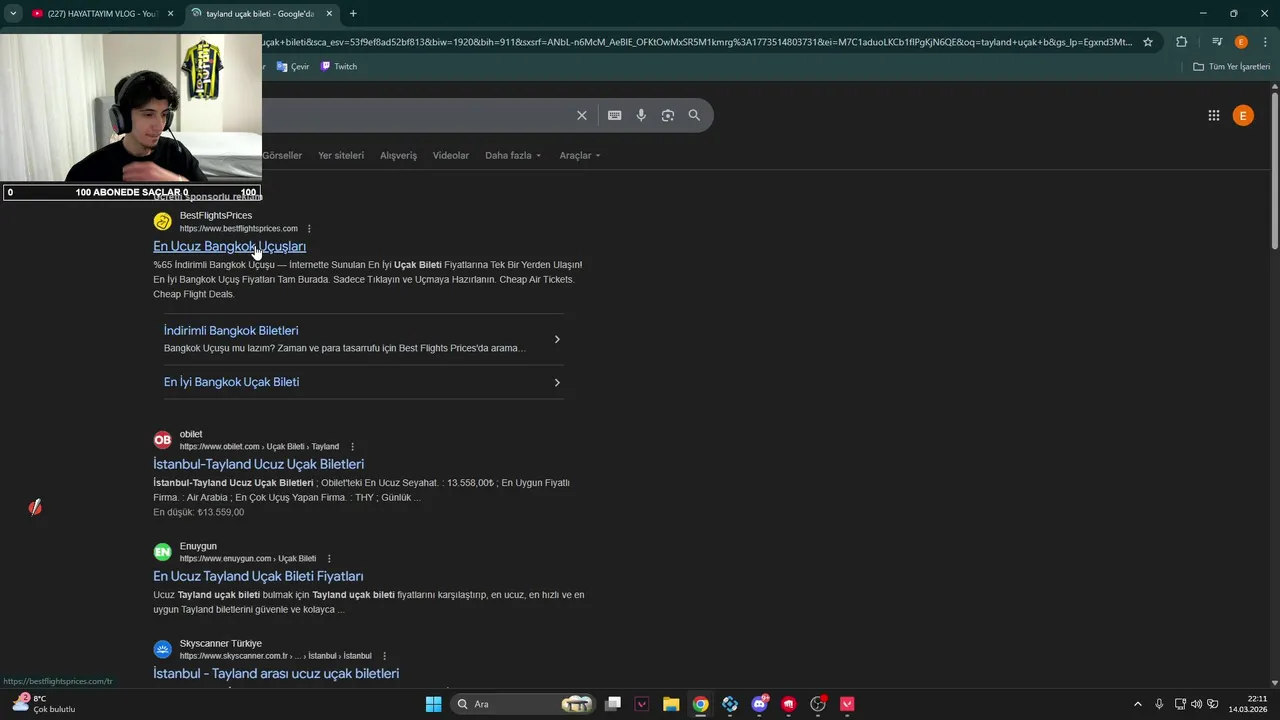This screenshot has width=1280, height=720.
Task: Open more options for BestFlightsPrices result
Action: [309, 229]
